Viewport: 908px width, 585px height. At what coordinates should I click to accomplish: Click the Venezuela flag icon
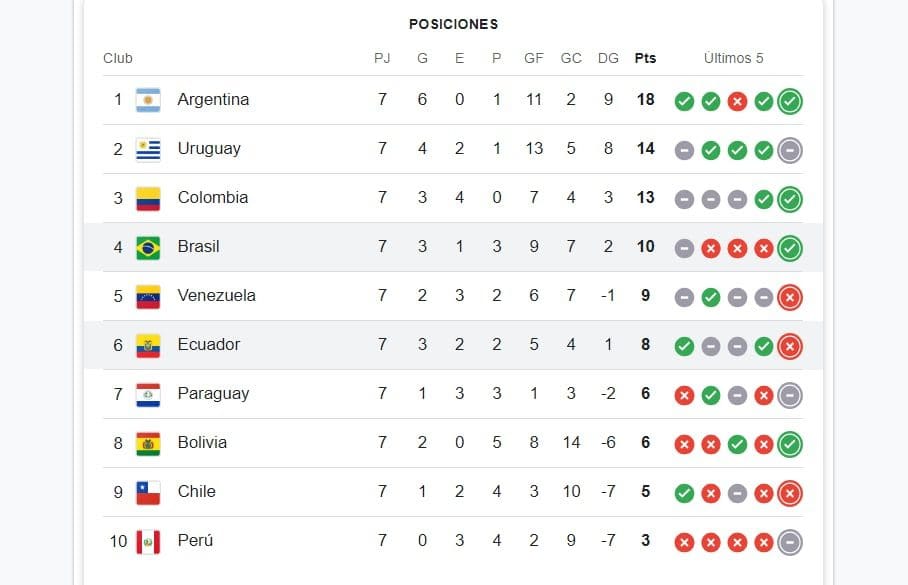coord(148,296)
